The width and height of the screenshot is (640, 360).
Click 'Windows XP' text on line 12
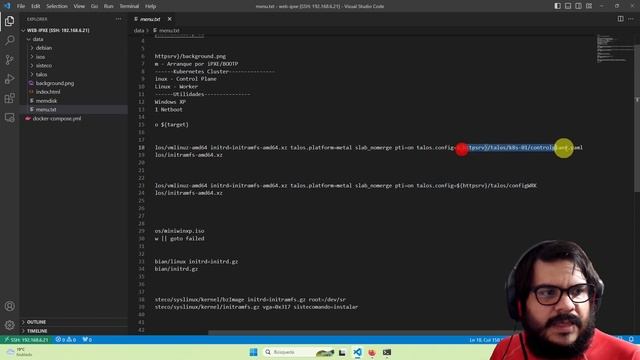point(170,102)
